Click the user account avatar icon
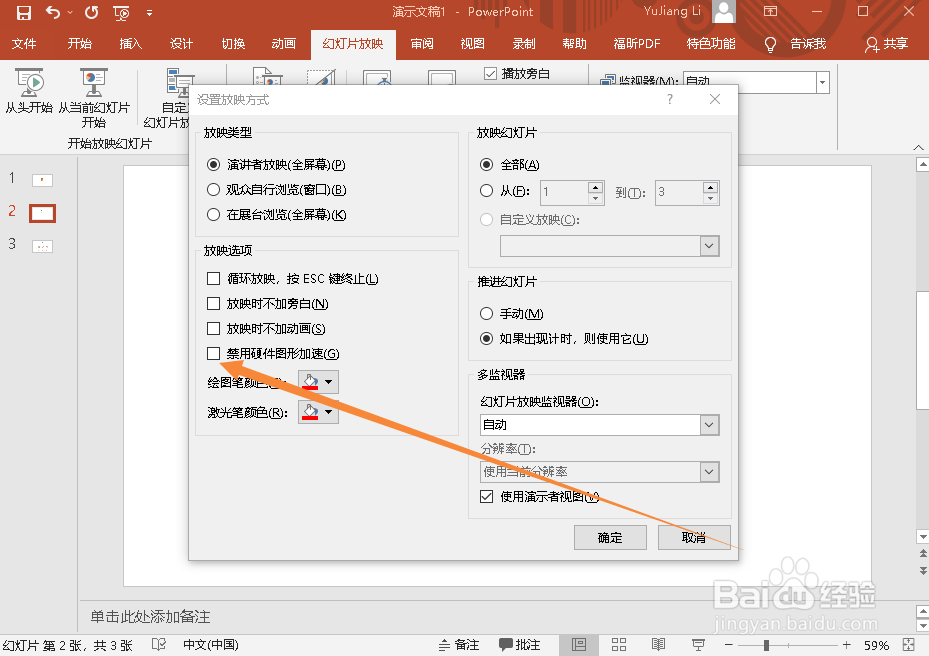929x656 pixels. [x=723, y=11]
